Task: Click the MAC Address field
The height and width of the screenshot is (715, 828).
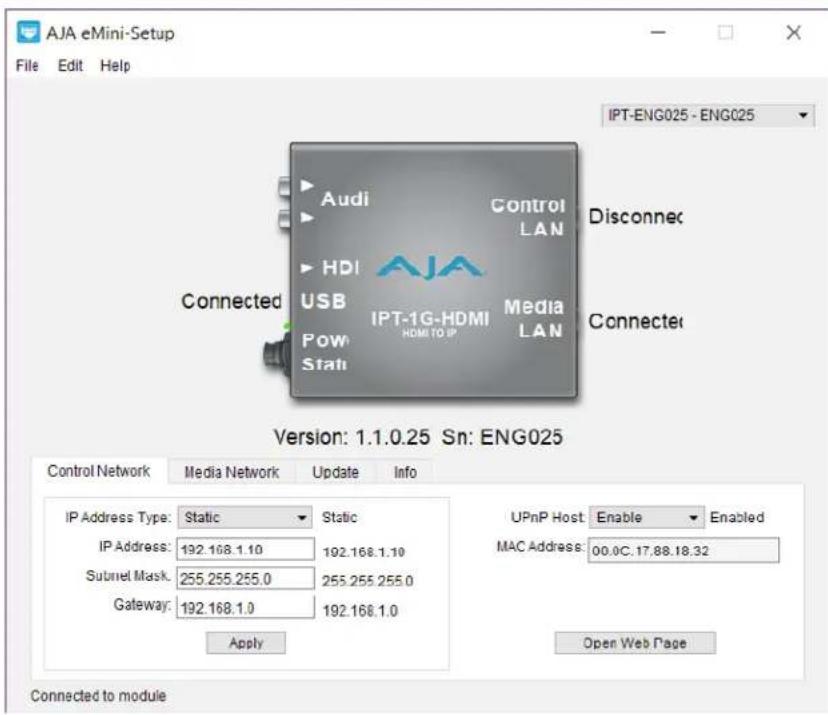Action: pos(683,550)
